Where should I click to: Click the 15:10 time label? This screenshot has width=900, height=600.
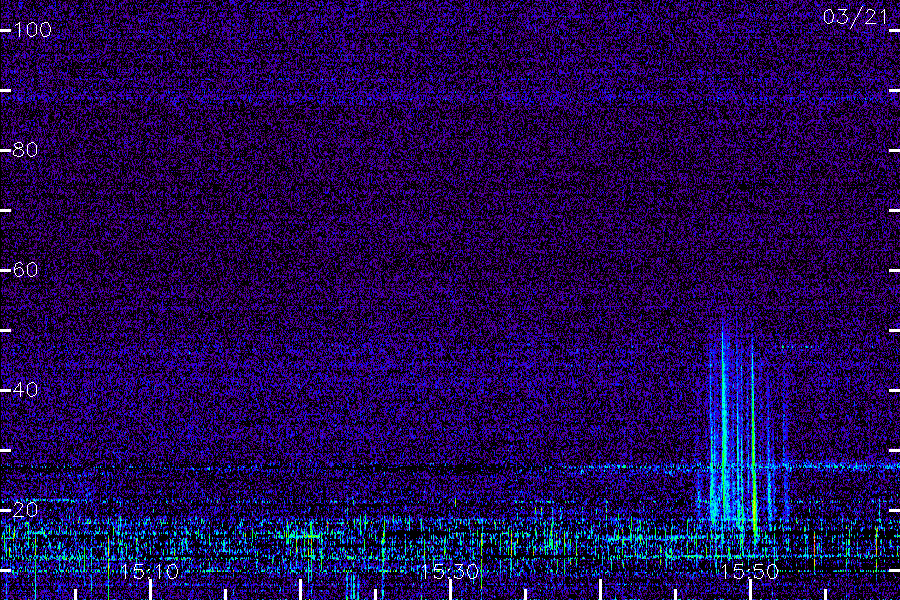(x=149, y=571)
